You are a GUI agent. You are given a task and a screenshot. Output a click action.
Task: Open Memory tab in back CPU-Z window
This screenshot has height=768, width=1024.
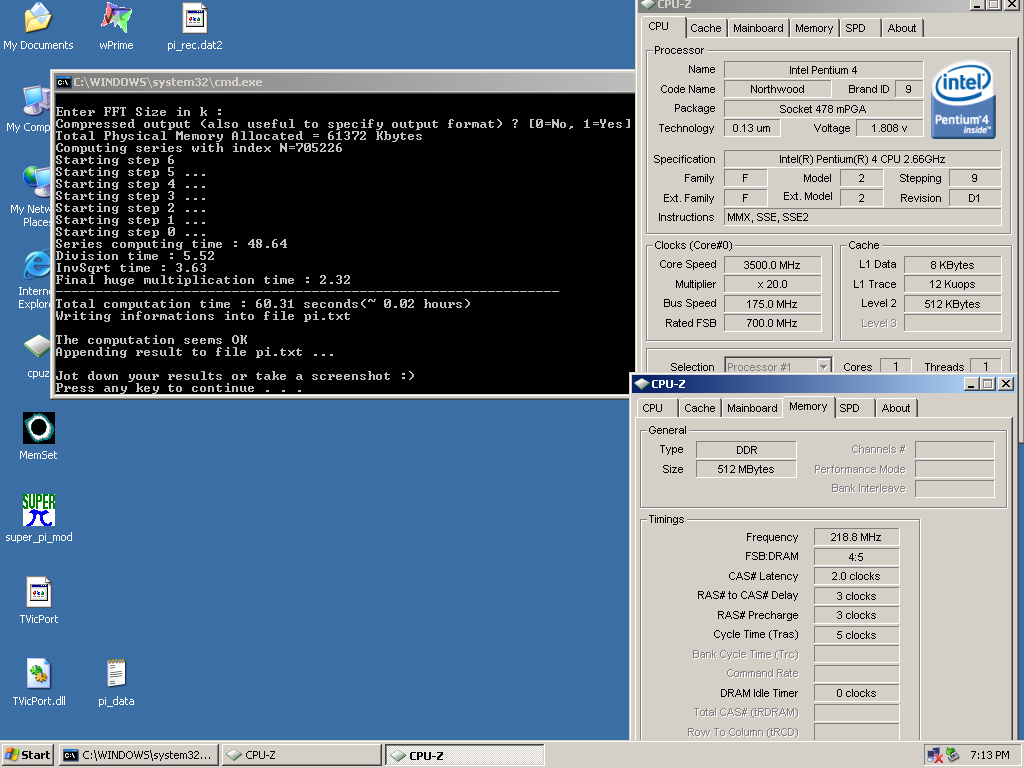pos(814,28)
